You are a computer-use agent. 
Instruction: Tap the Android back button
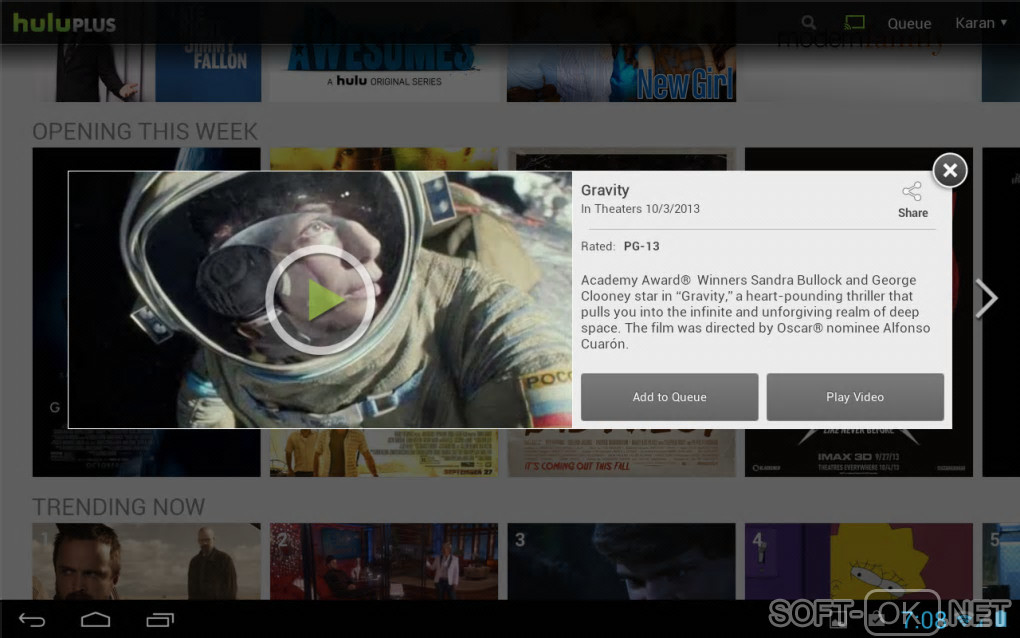point(31,620)
